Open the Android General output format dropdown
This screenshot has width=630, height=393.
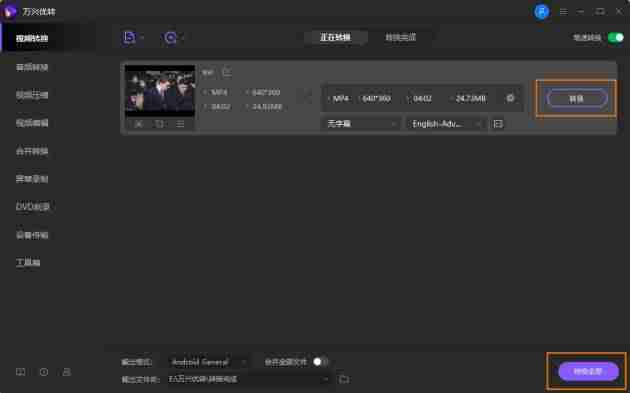coord(208,362)
